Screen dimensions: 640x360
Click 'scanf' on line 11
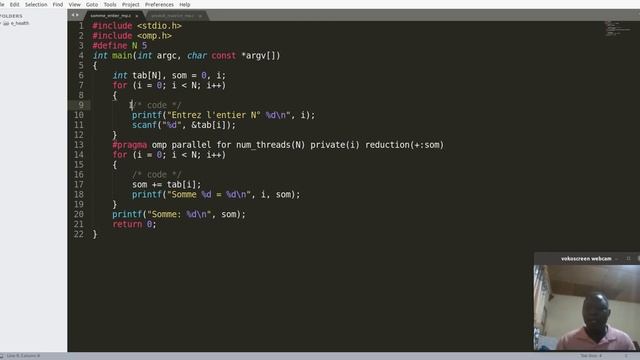coord(144,125)
